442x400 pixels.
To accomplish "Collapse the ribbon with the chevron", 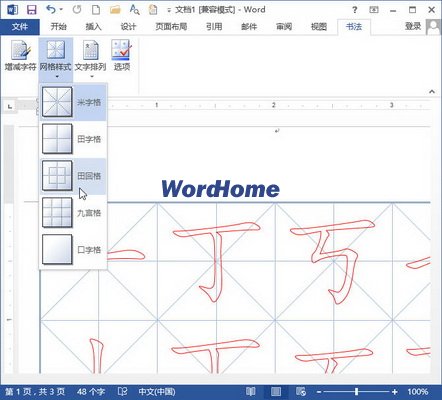I will [x=432, y=91].
